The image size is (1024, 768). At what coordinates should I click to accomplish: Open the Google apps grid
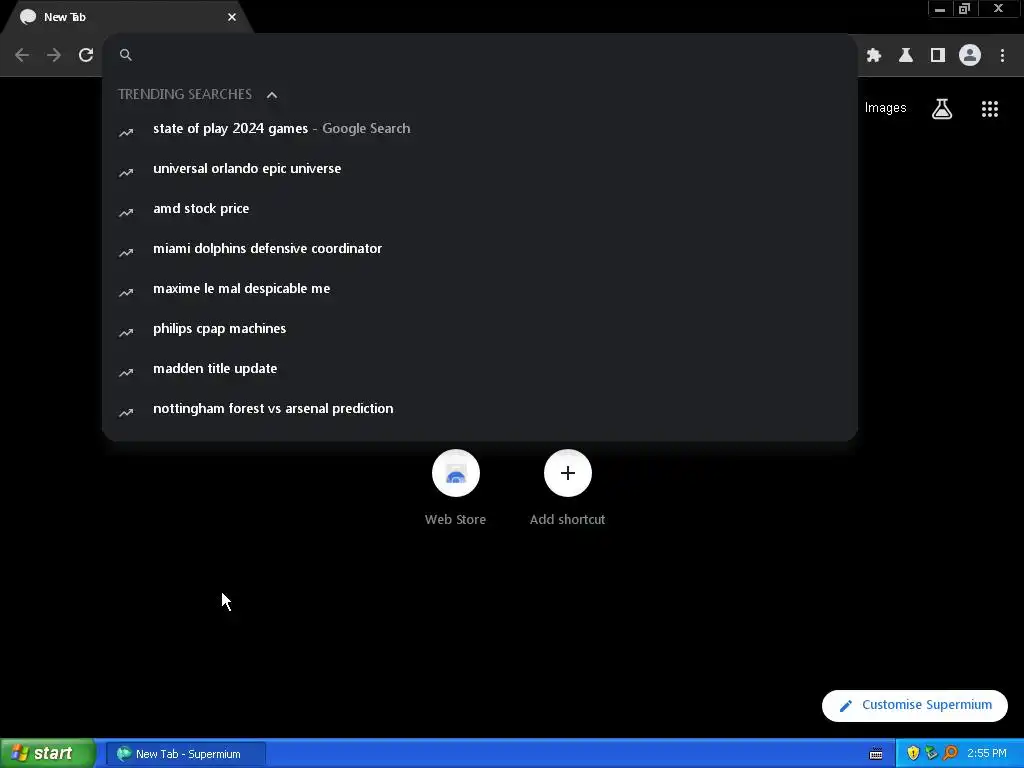(990, 108)
